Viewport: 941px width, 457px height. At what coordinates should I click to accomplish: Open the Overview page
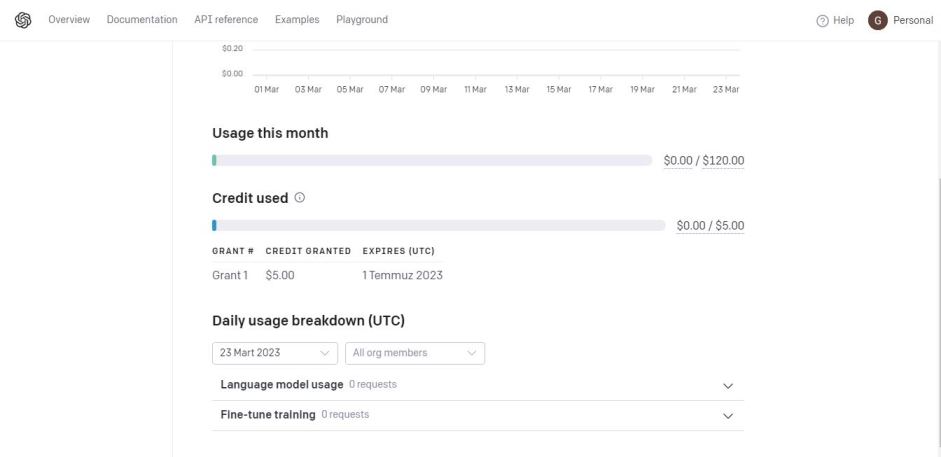pyautogui.click(x=69, y=20)
